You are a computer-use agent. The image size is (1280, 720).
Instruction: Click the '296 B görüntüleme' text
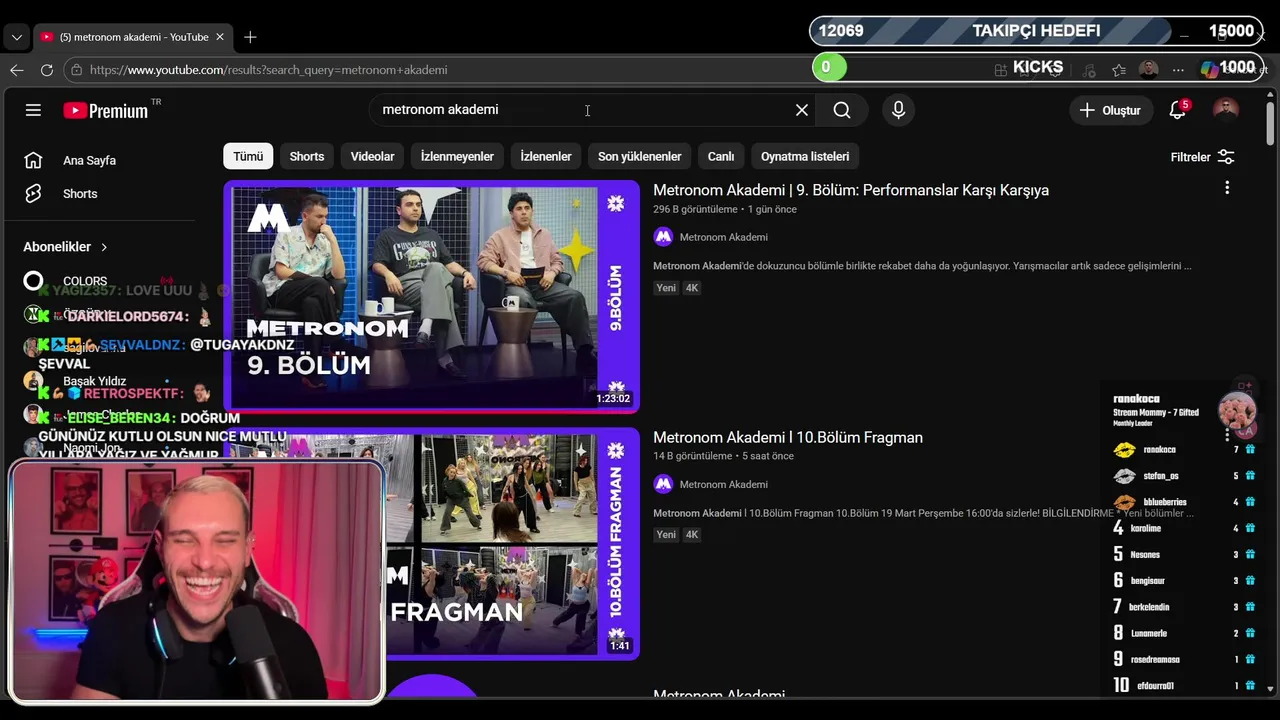[x=695, y=210]
